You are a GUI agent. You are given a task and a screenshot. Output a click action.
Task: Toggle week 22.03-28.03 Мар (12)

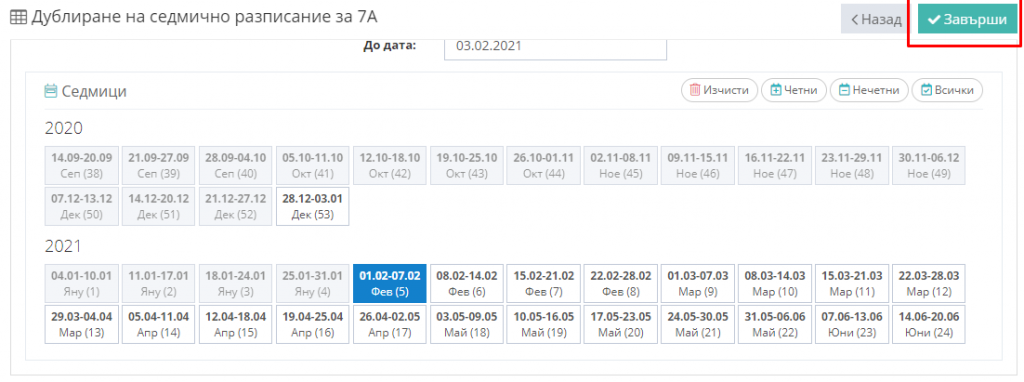[x=929, y=283]
